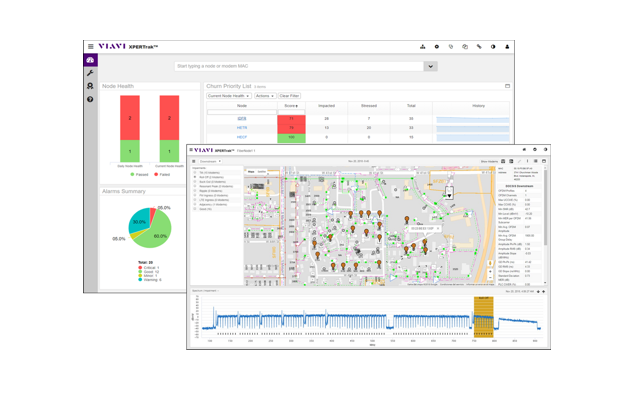Select the Suck Out impairment radio button

(195, 182)
